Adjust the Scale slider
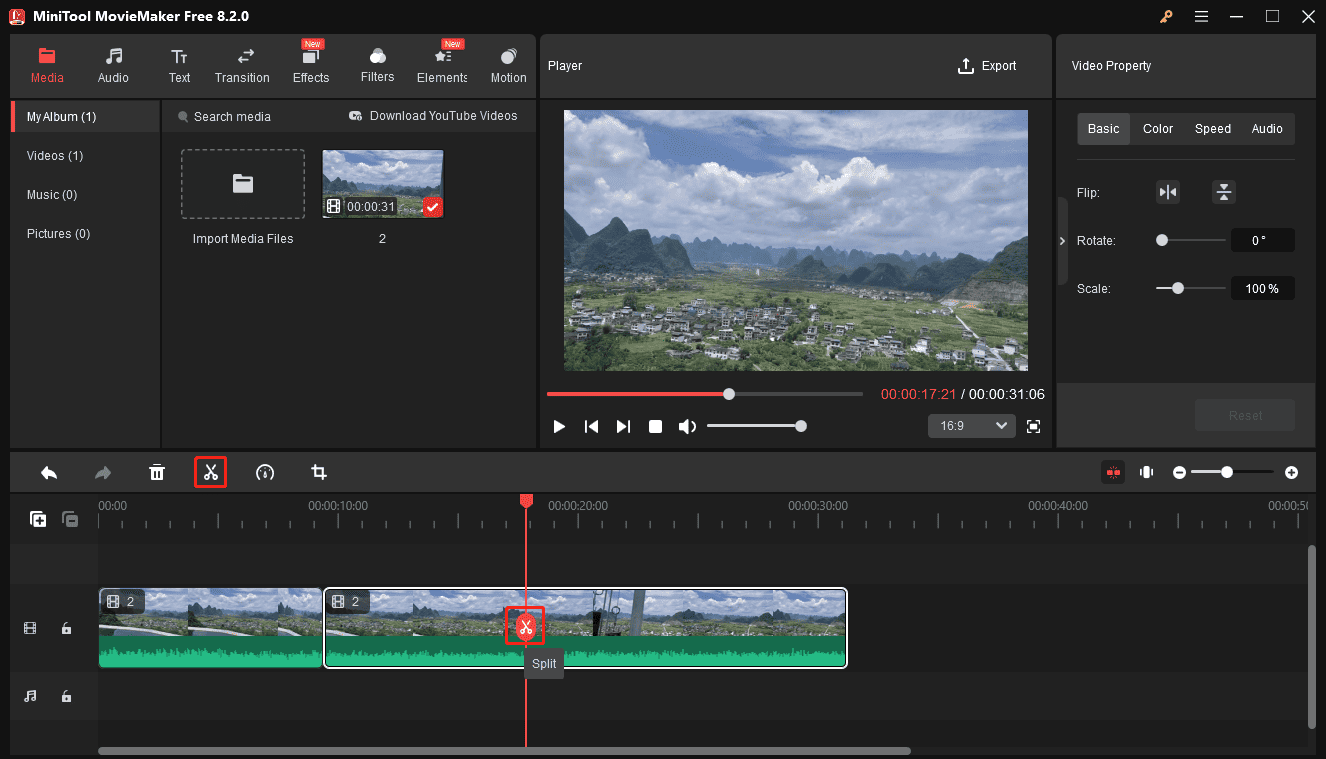 click(x=1190, y=288)
